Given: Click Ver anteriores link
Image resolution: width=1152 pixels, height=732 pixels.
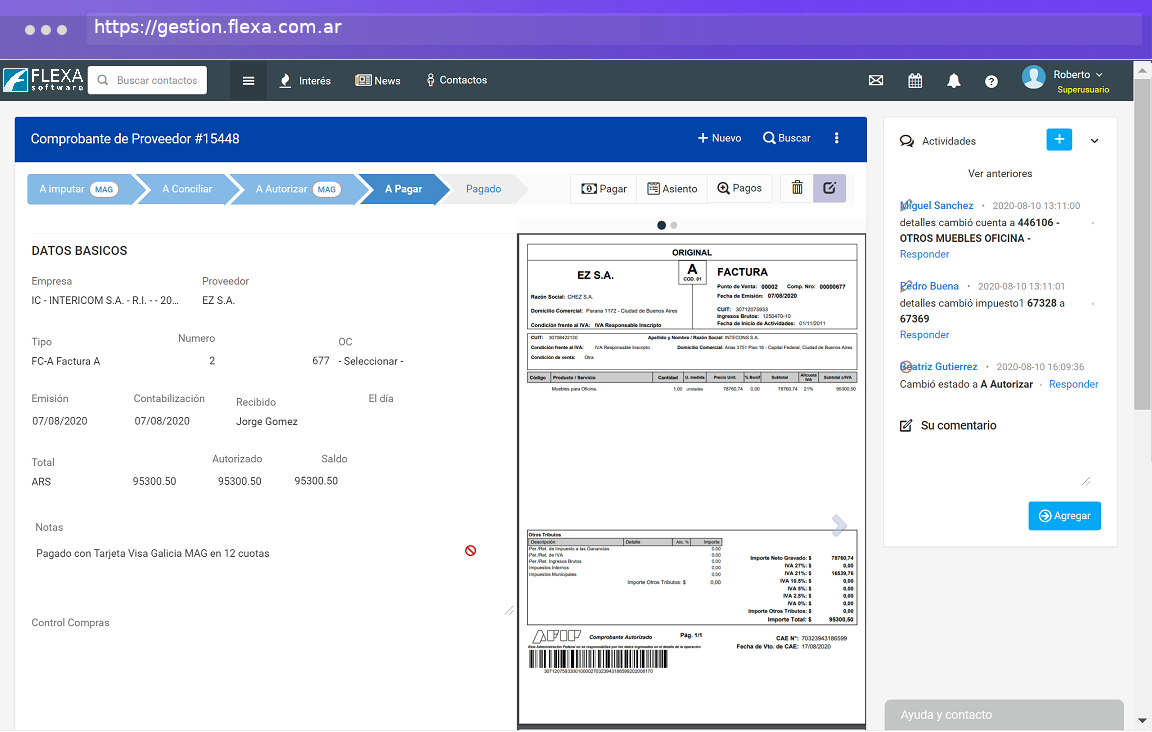Looking at the screenshot, I should [x=1000, y=173].
